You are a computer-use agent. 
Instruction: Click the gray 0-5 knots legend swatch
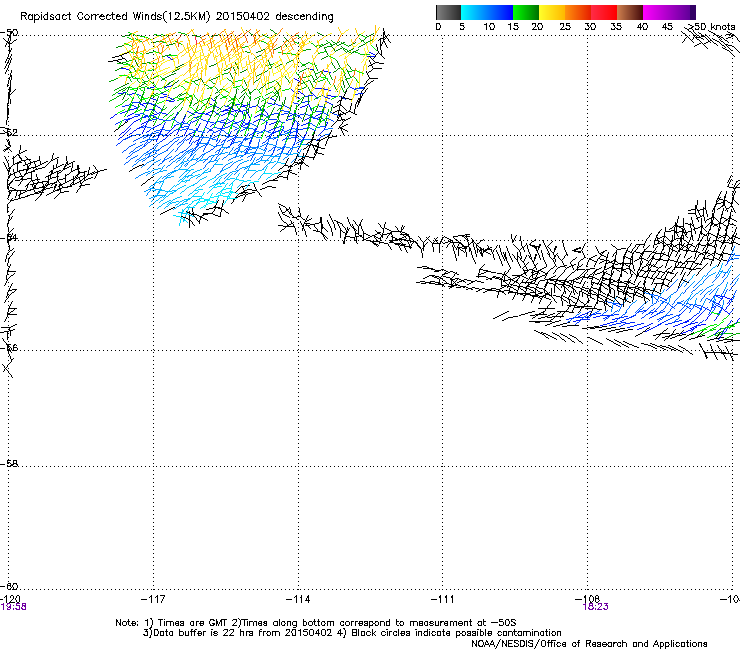(x=448, y=12)
